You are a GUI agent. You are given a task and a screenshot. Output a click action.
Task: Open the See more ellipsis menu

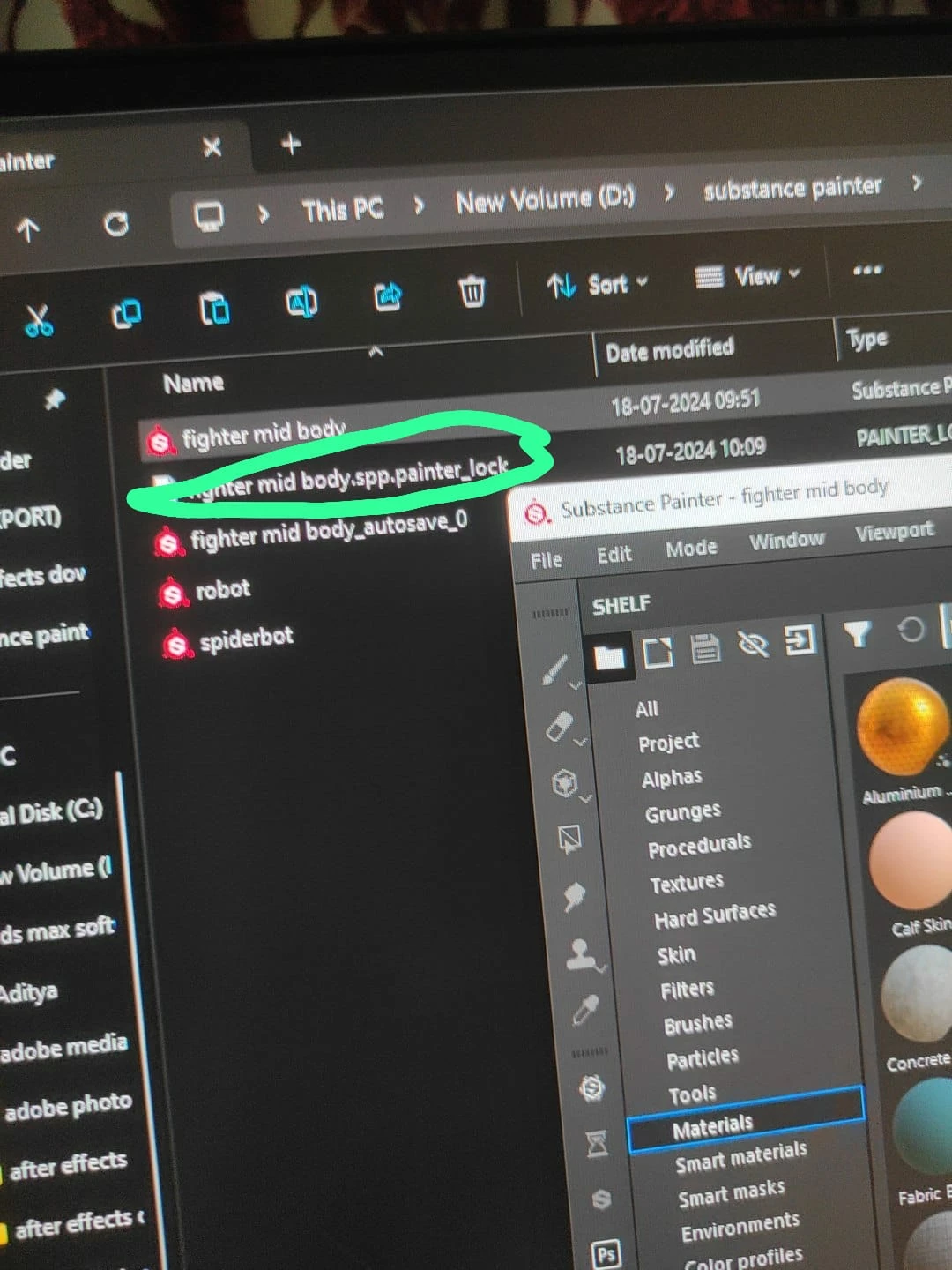[x=867, y=269]
